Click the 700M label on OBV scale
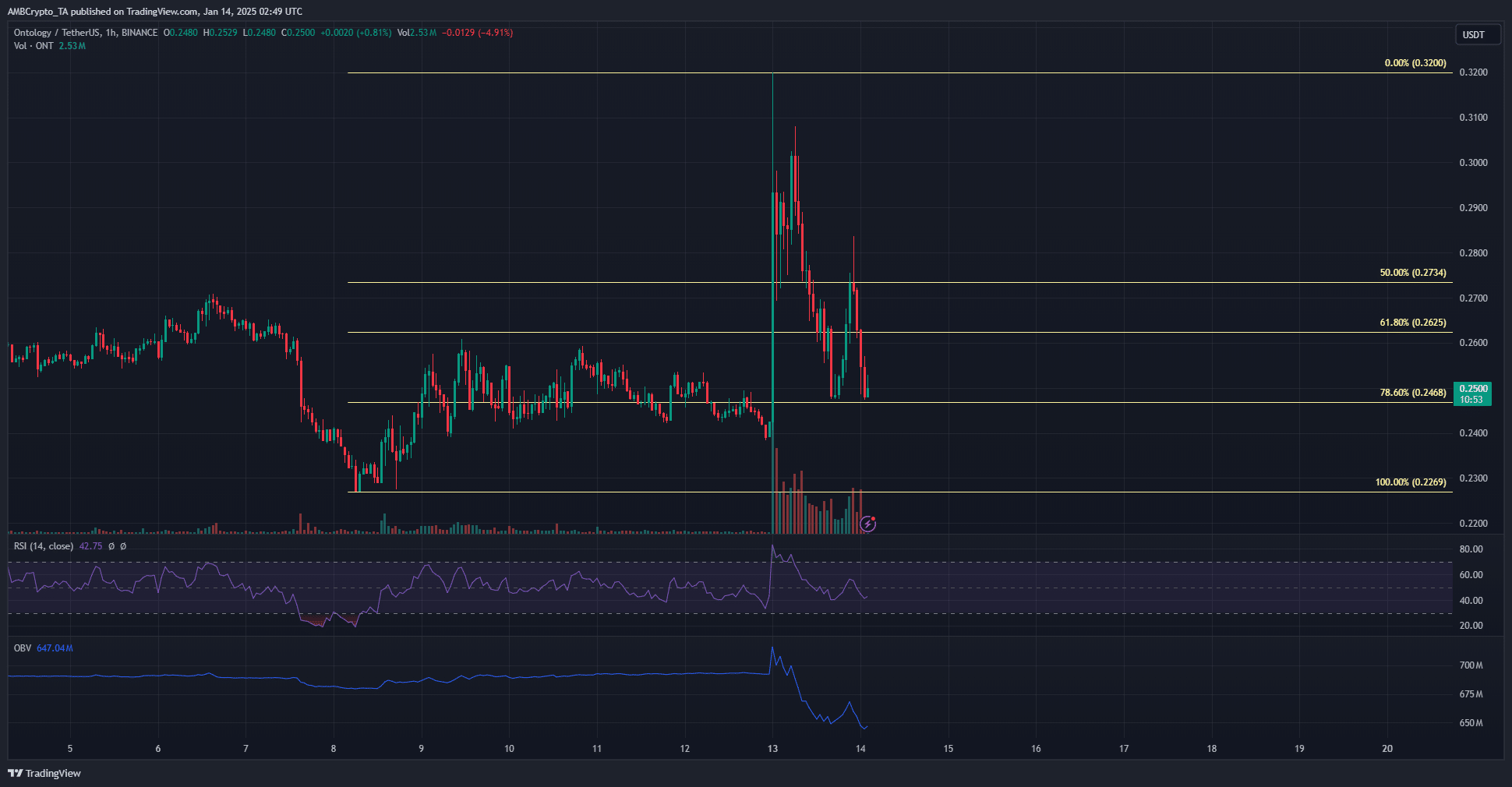 [1471, 665]
